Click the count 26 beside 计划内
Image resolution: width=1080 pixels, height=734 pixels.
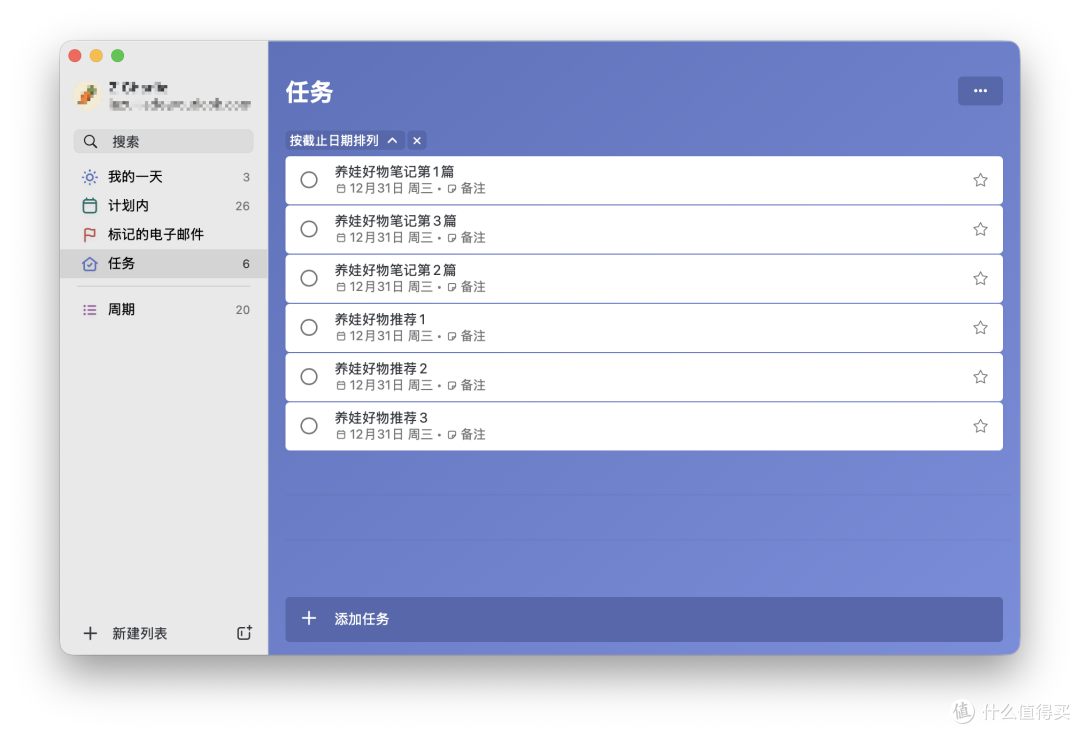[x=242, y=206]
